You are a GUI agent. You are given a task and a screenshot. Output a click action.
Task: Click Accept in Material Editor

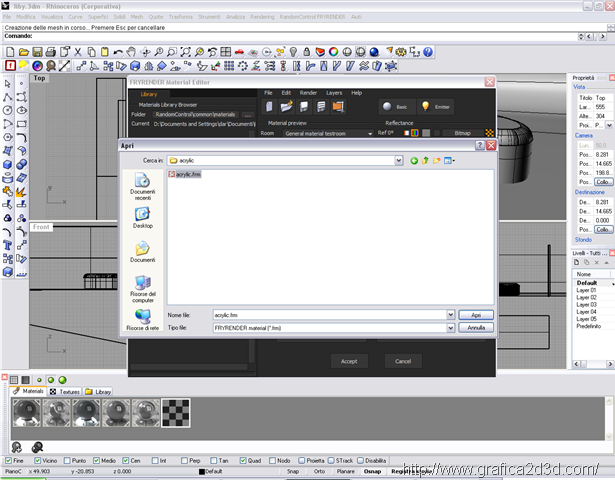tap(349, 361)
